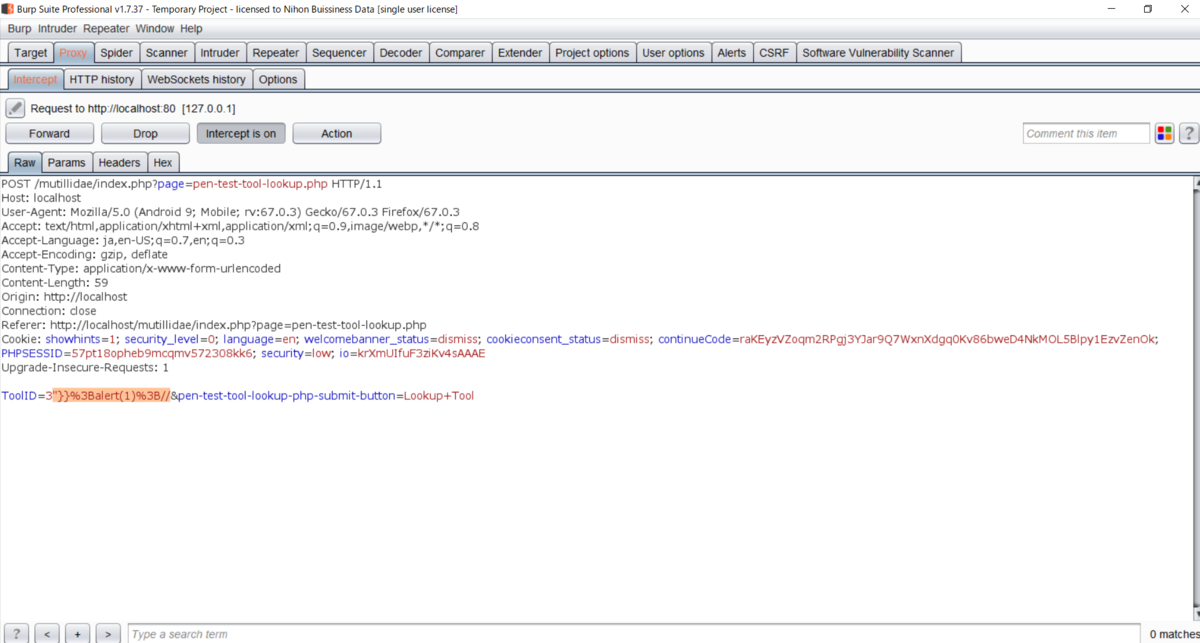Open the Help menu

tap(191, 29)
